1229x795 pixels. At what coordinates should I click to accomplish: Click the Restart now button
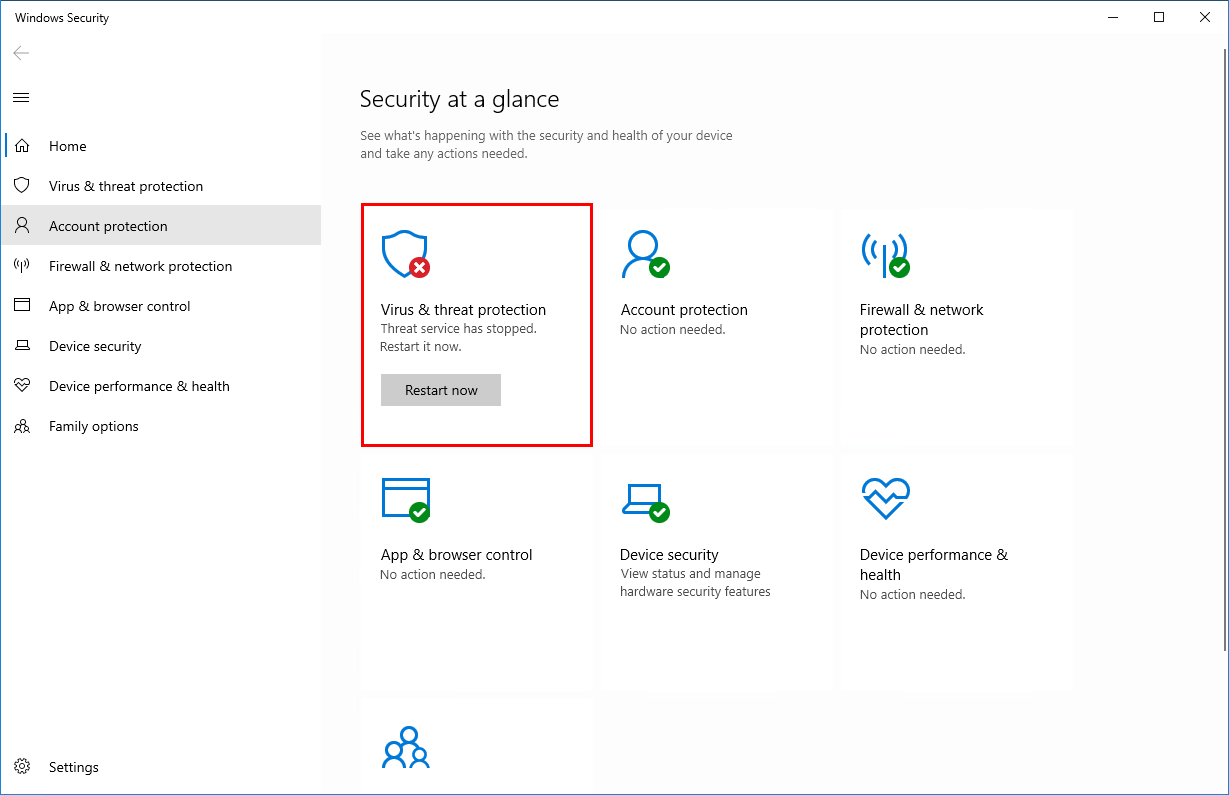pos(440,390)
